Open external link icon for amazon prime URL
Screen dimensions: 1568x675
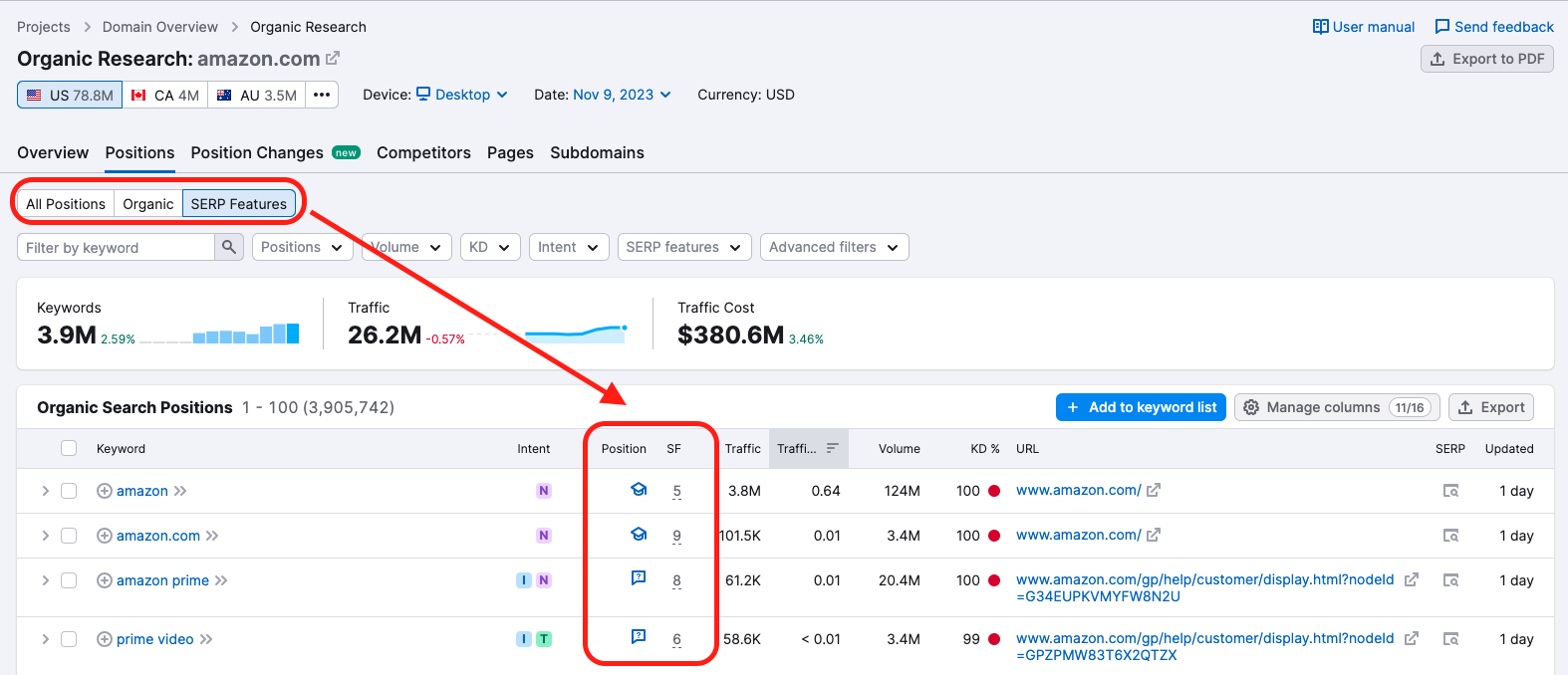click(1411, 579)
